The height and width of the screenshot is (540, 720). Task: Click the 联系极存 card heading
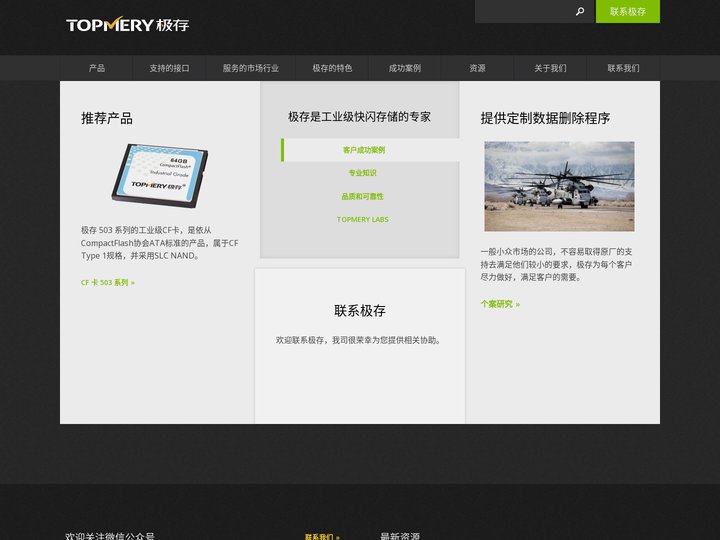pos(360,311)
